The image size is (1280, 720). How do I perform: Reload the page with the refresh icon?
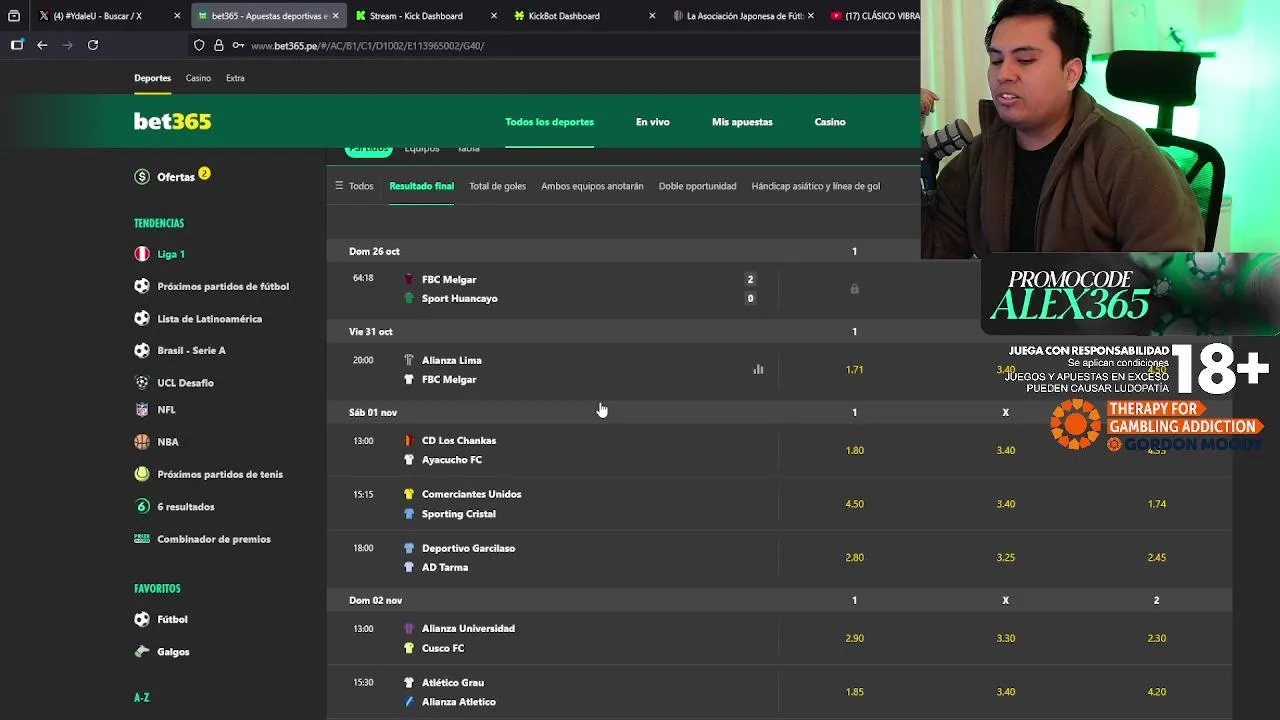(93, 45)
